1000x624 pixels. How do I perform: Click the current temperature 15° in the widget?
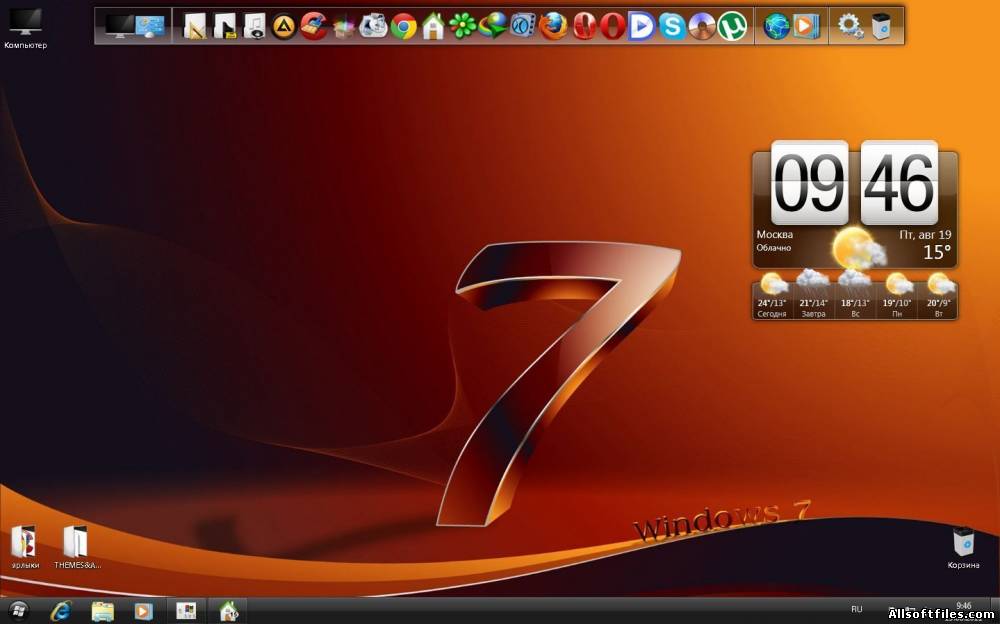[x=937, y=252]
